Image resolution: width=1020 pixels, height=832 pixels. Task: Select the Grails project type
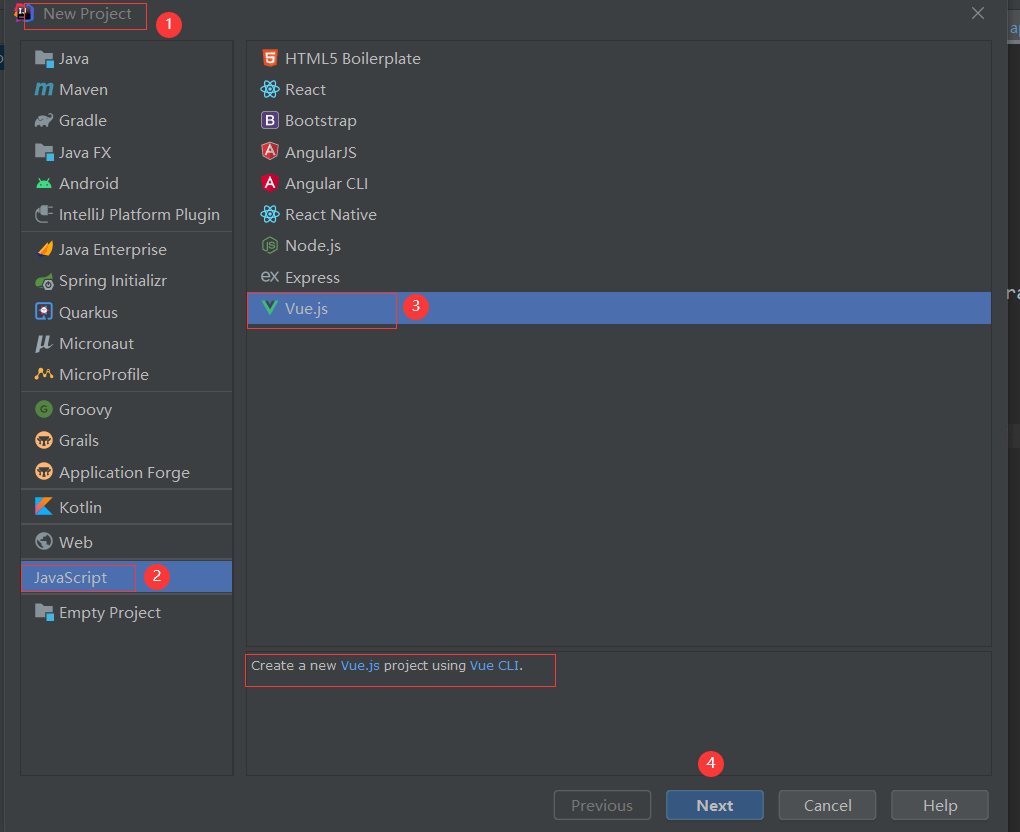[126, 440]
